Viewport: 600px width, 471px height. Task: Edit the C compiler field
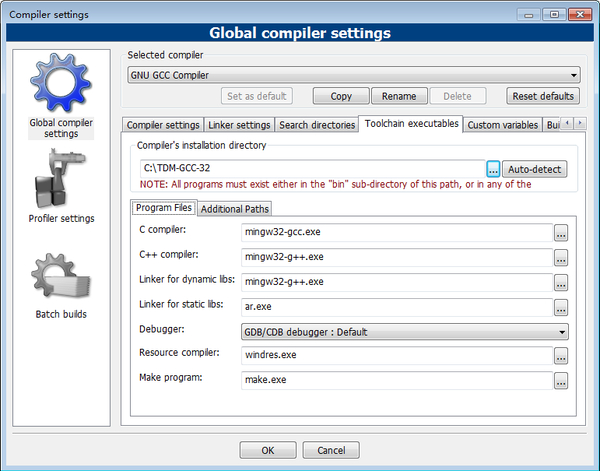pos(397,232)
